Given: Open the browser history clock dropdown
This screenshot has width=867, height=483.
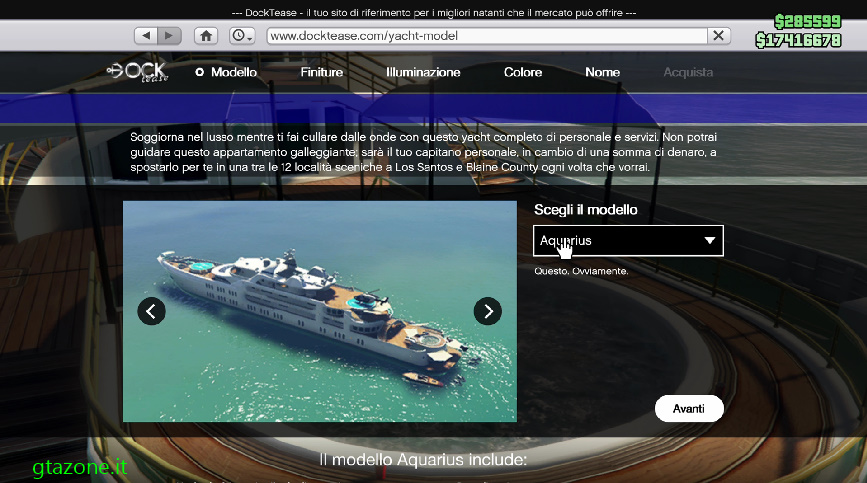Looking at the screenshot, I should 242,36.
